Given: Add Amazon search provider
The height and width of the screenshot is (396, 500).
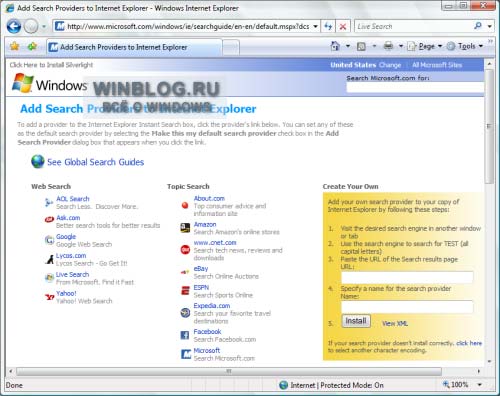Looking at the screenshot, I should [205, 224].
